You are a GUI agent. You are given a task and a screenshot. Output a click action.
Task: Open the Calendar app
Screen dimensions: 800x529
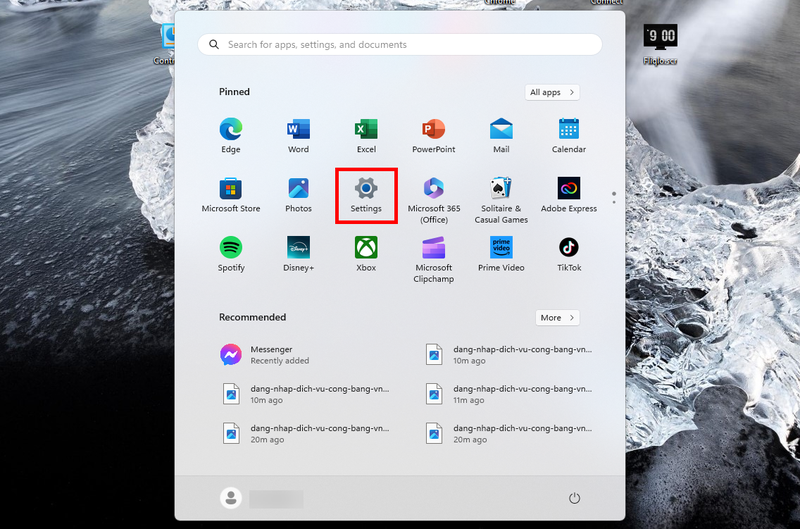pyautogui.click(x=569, y=135)
